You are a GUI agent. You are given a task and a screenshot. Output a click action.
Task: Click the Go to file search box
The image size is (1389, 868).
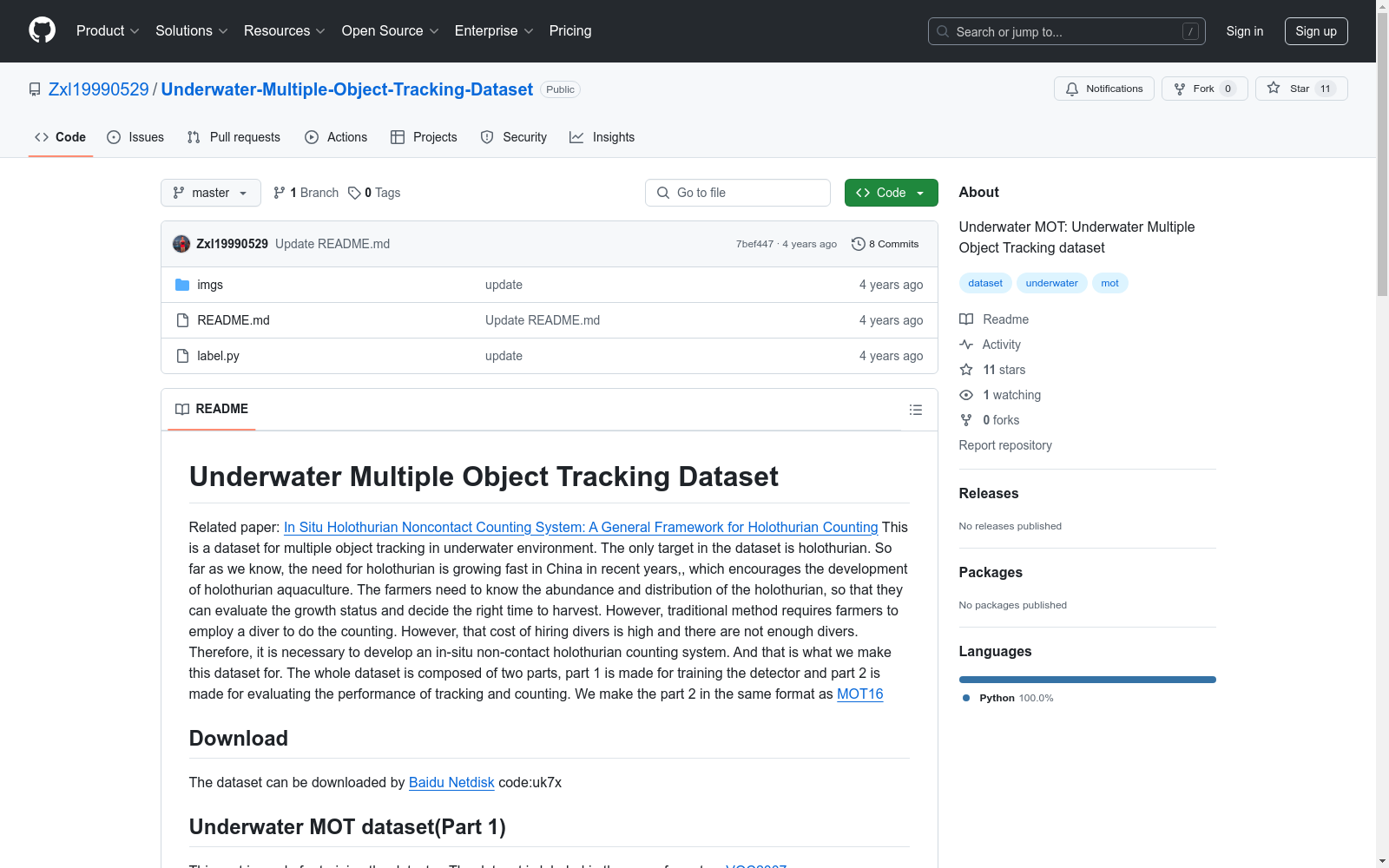coord(737,192)
